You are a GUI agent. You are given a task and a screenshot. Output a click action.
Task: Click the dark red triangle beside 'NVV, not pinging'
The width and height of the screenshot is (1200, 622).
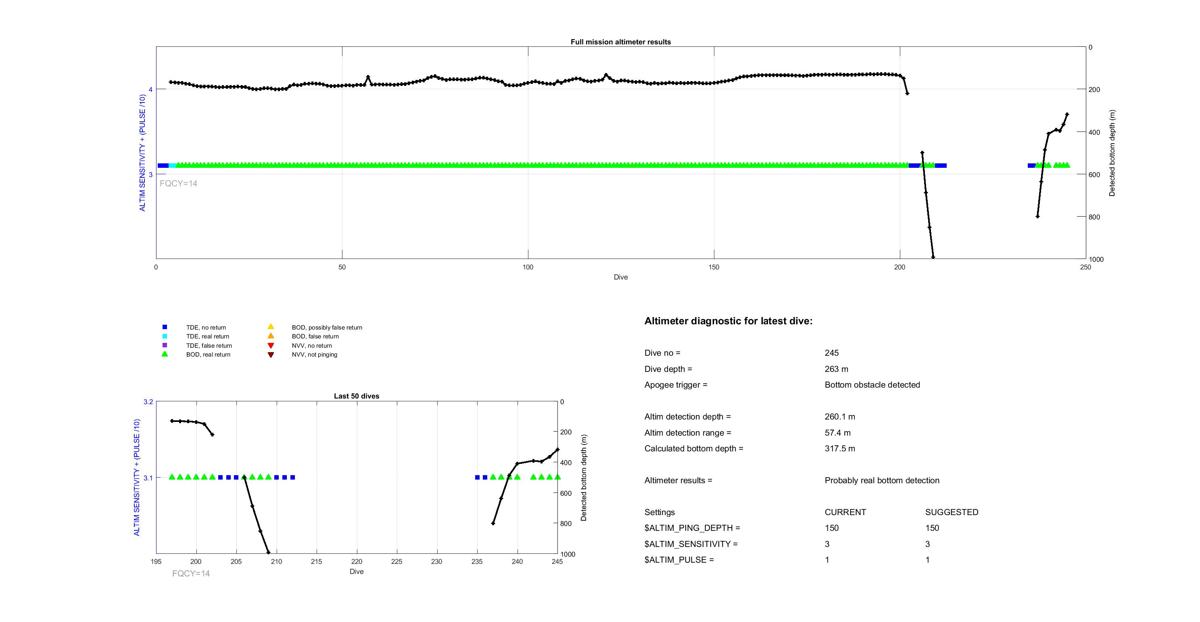click(x=270, y=354)
